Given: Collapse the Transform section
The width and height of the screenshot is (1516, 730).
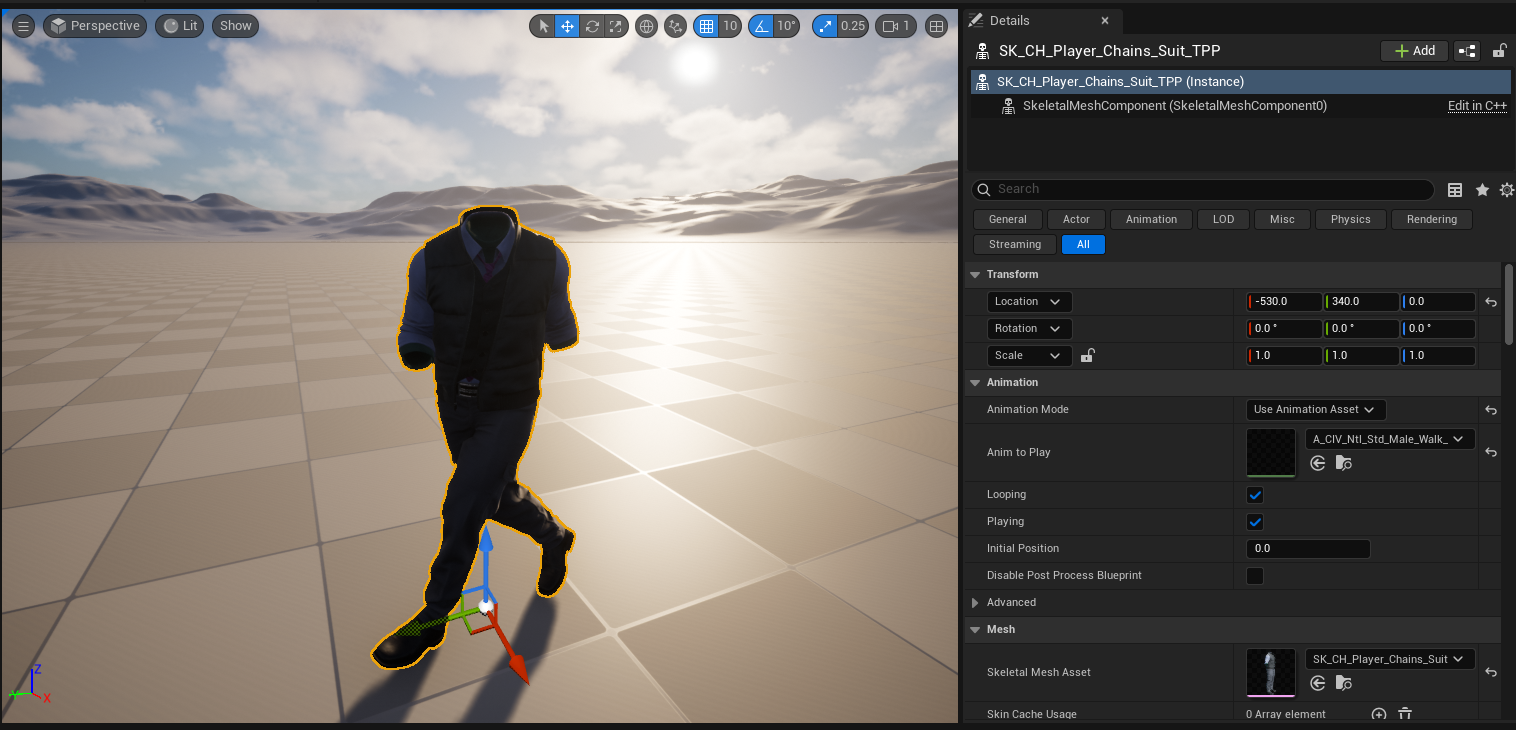Looking at the screenshot, I should tap(975, 274).
